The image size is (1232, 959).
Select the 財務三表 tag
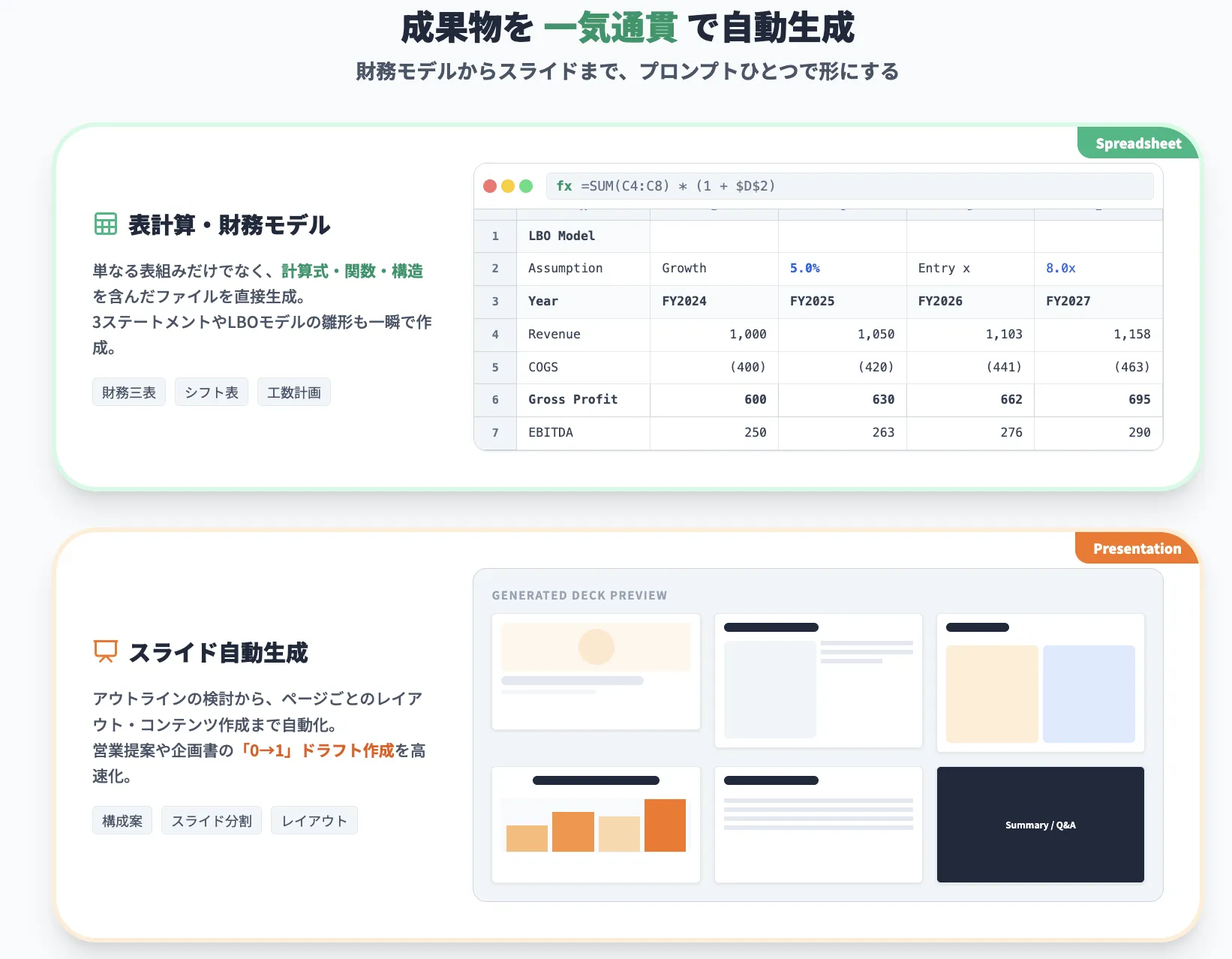(x=129, y=392)
